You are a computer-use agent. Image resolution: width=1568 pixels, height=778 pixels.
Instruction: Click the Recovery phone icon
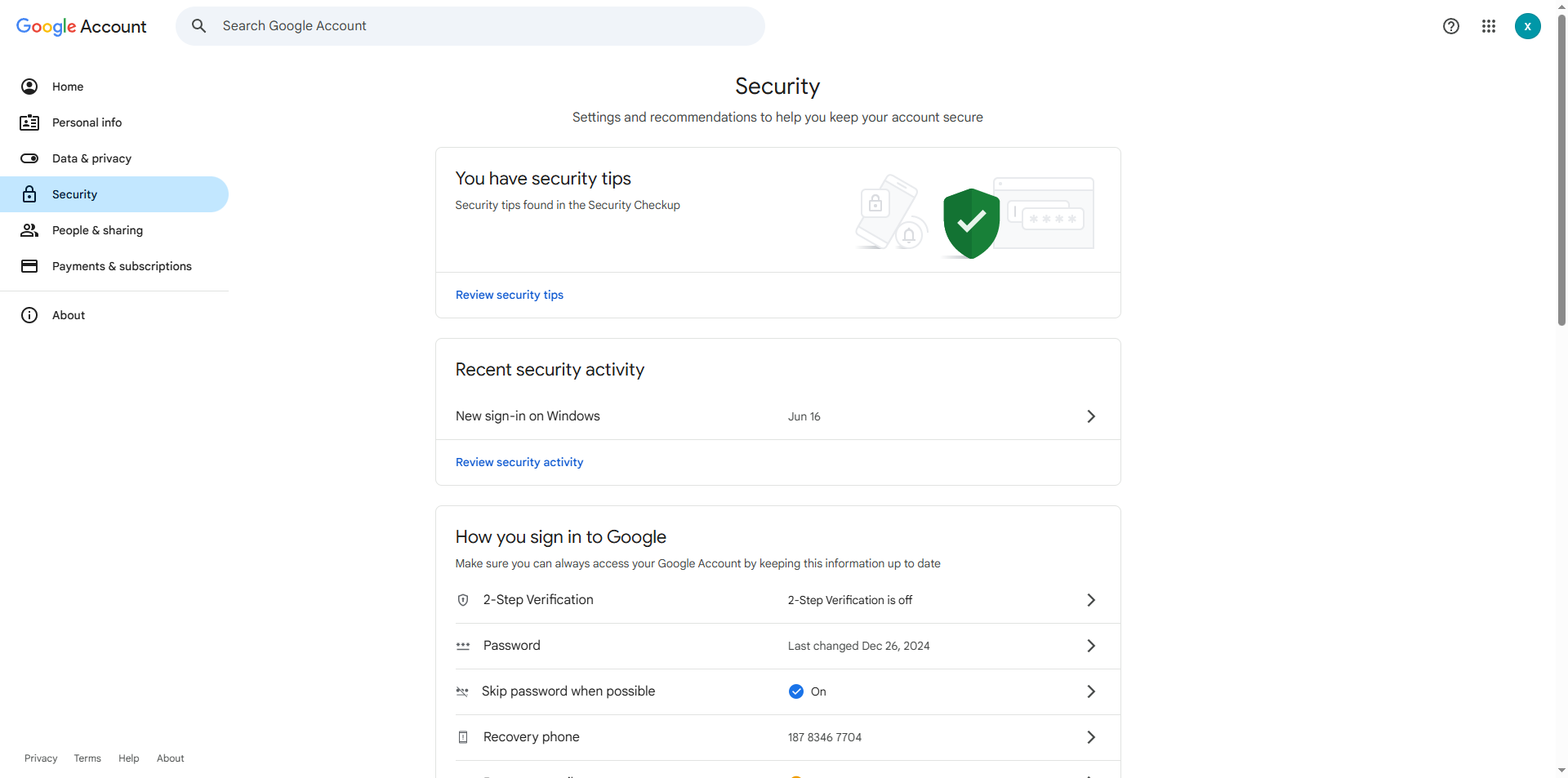pyautogui.click(x=463, y=737)
